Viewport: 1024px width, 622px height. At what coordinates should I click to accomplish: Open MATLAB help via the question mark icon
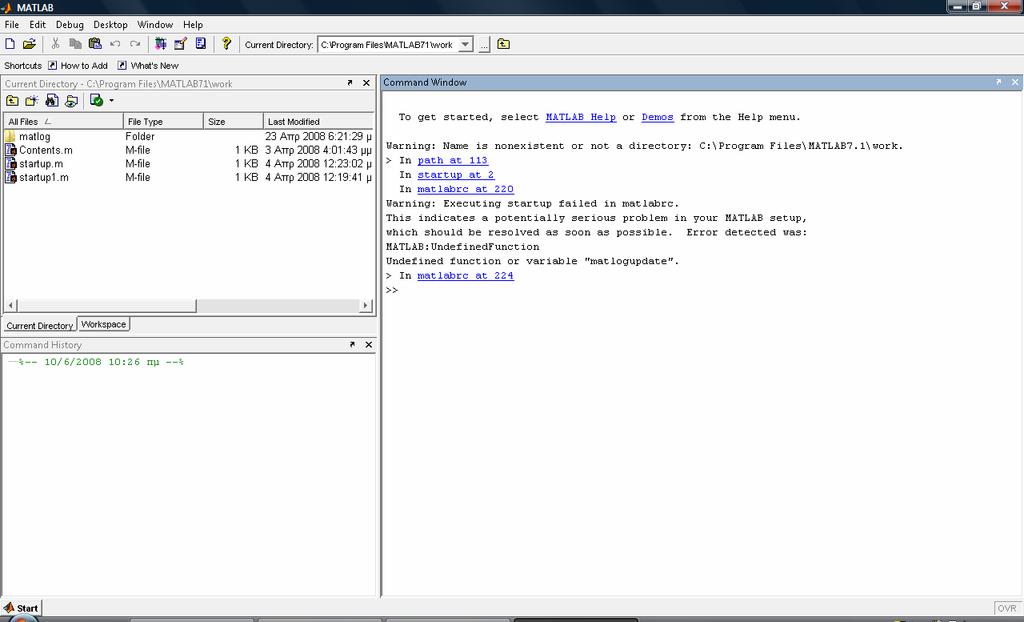tap(226, 44)
